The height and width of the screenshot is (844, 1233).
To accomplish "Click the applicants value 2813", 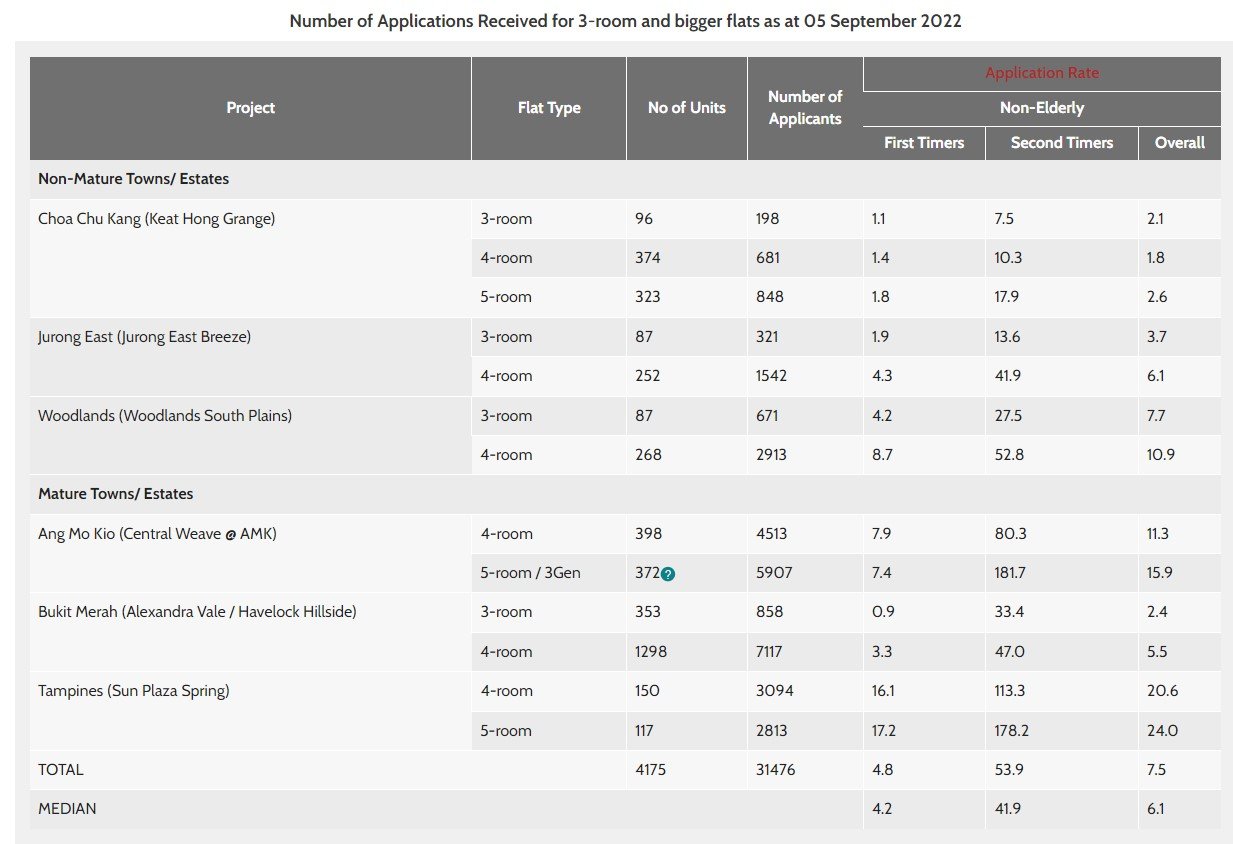I will click(771, 731).
